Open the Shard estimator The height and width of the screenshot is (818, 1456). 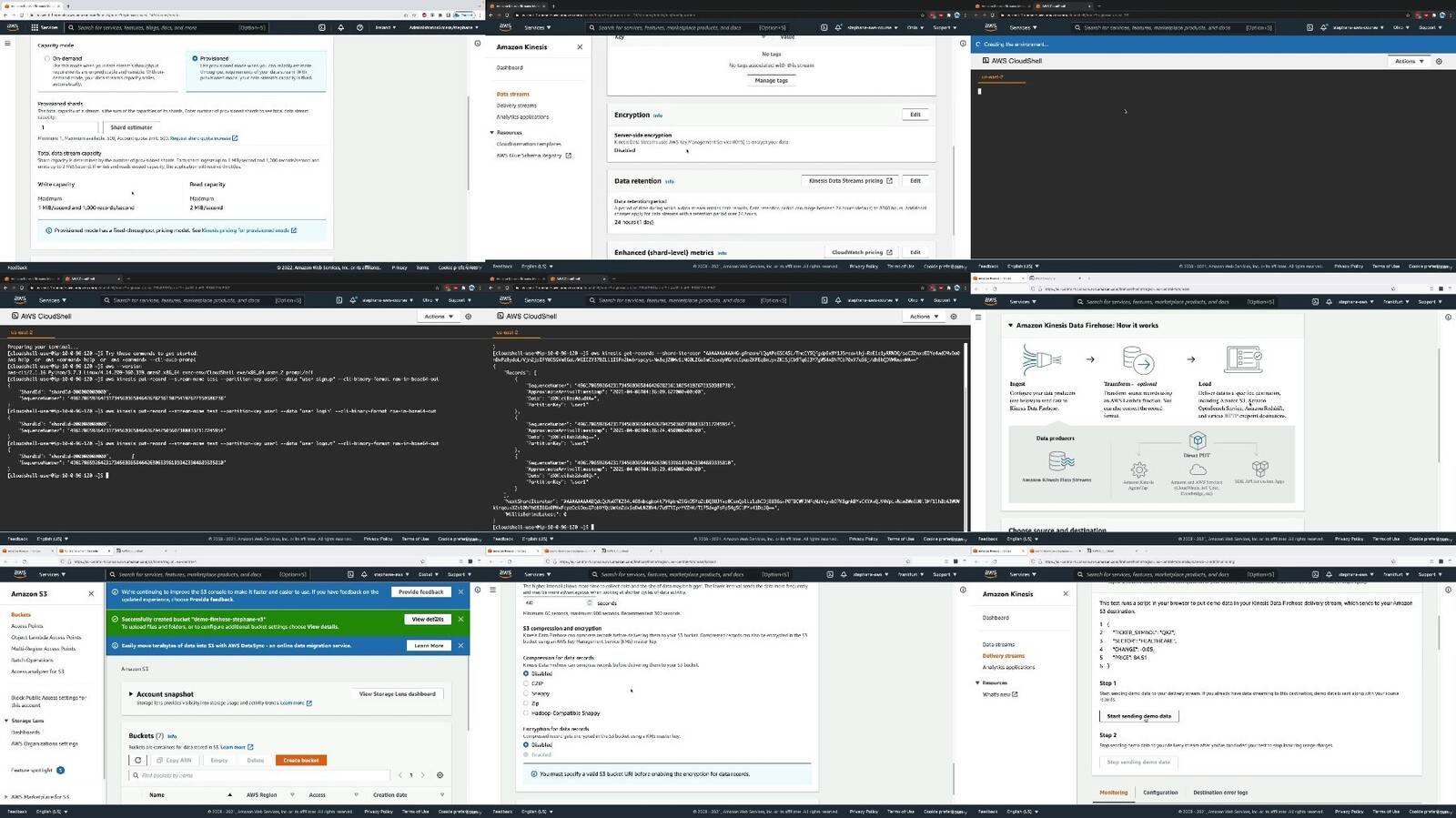point(131,127)
